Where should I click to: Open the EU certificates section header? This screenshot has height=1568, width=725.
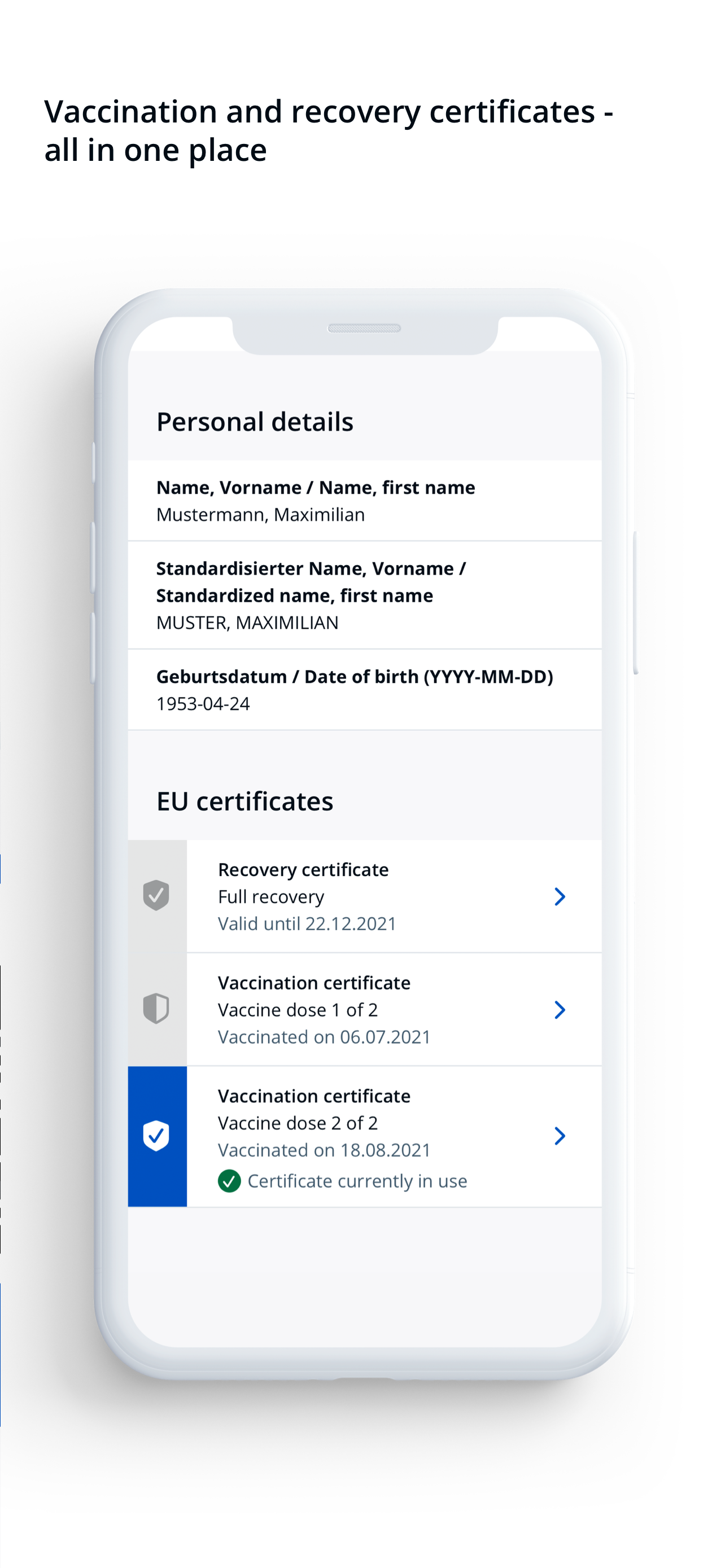244,801
